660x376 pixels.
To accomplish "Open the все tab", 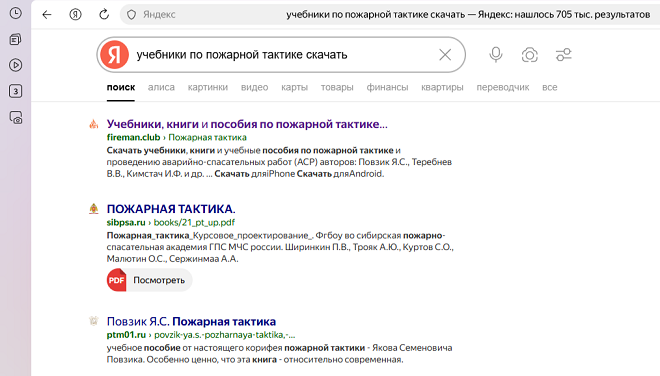I will click(549, 87).
